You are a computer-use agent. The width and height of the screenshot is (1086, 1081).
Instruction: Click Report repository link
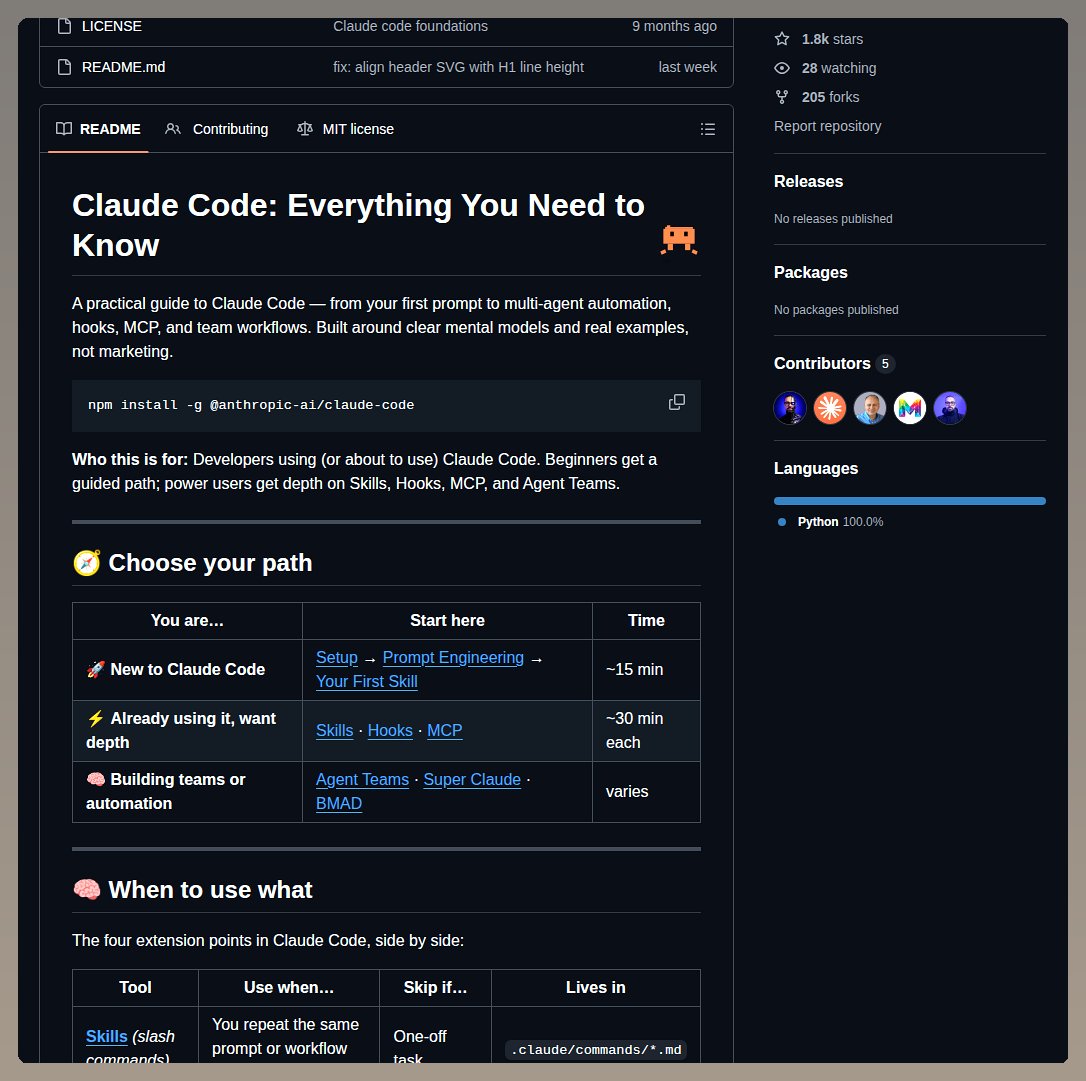(x=827, y=126)
